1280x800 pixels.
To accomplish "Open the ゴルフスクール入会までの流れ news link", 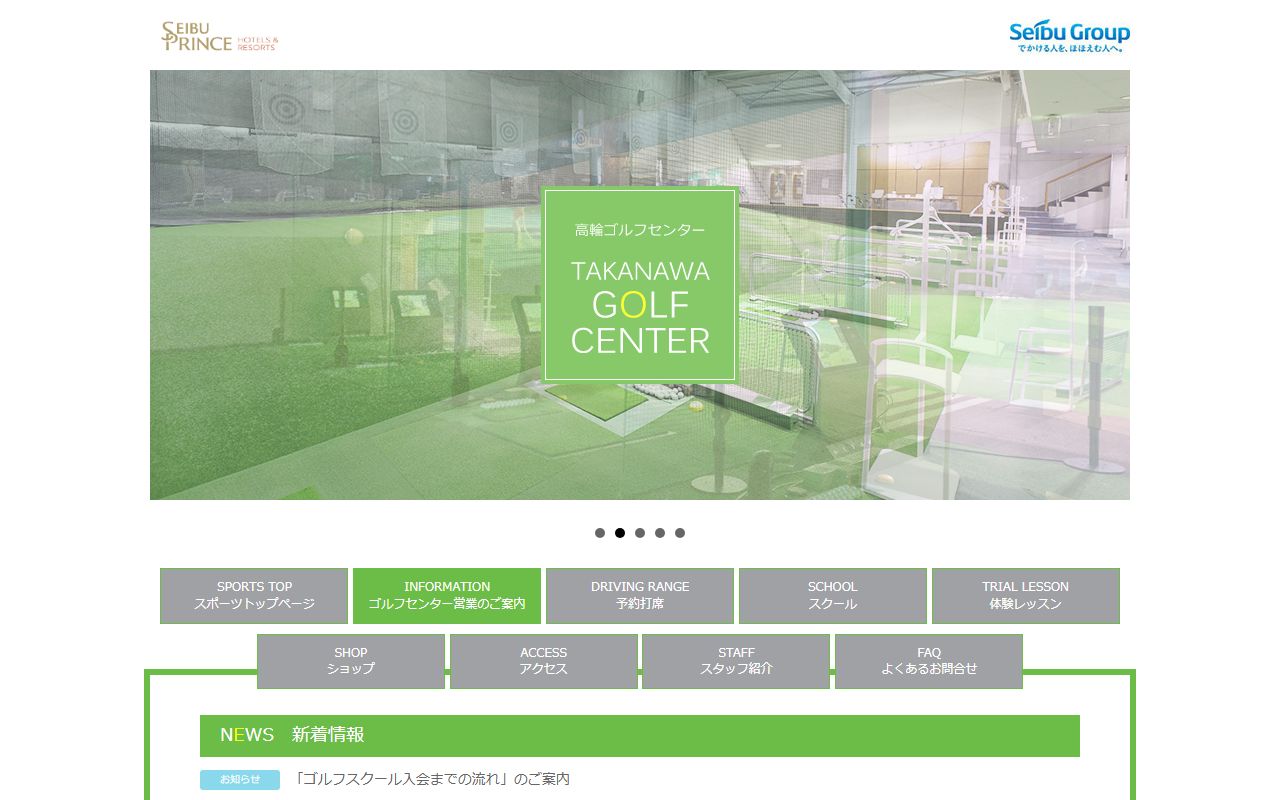I will pyautogui.click(x=433, y=779).
